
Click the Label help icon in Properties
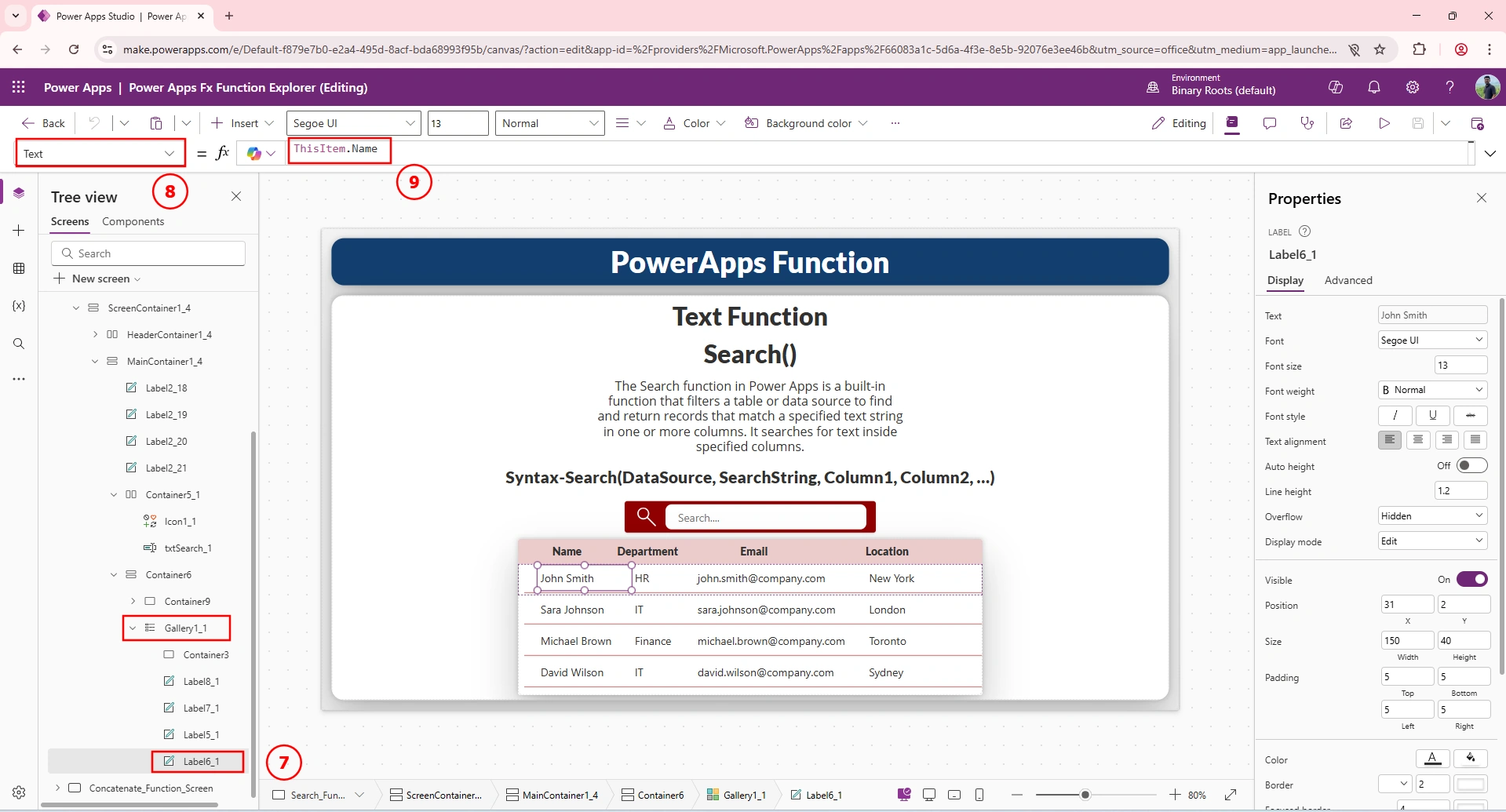click(1305, 231)
